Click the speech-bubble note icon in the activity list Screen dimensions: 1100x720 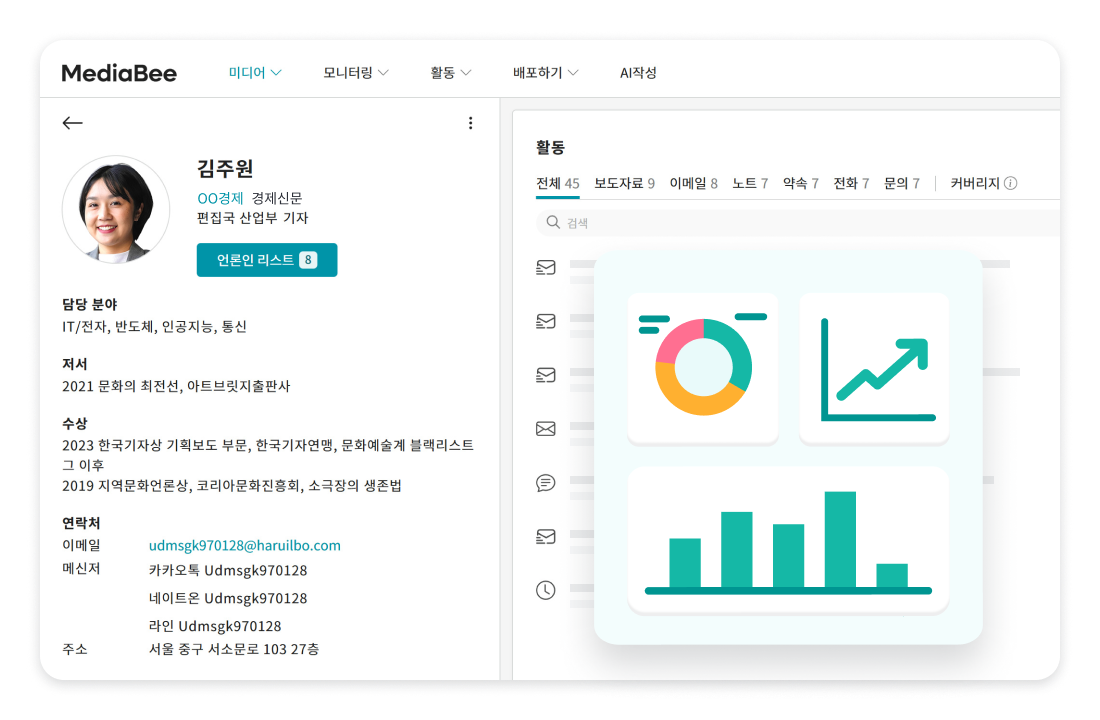pos(545,483)
